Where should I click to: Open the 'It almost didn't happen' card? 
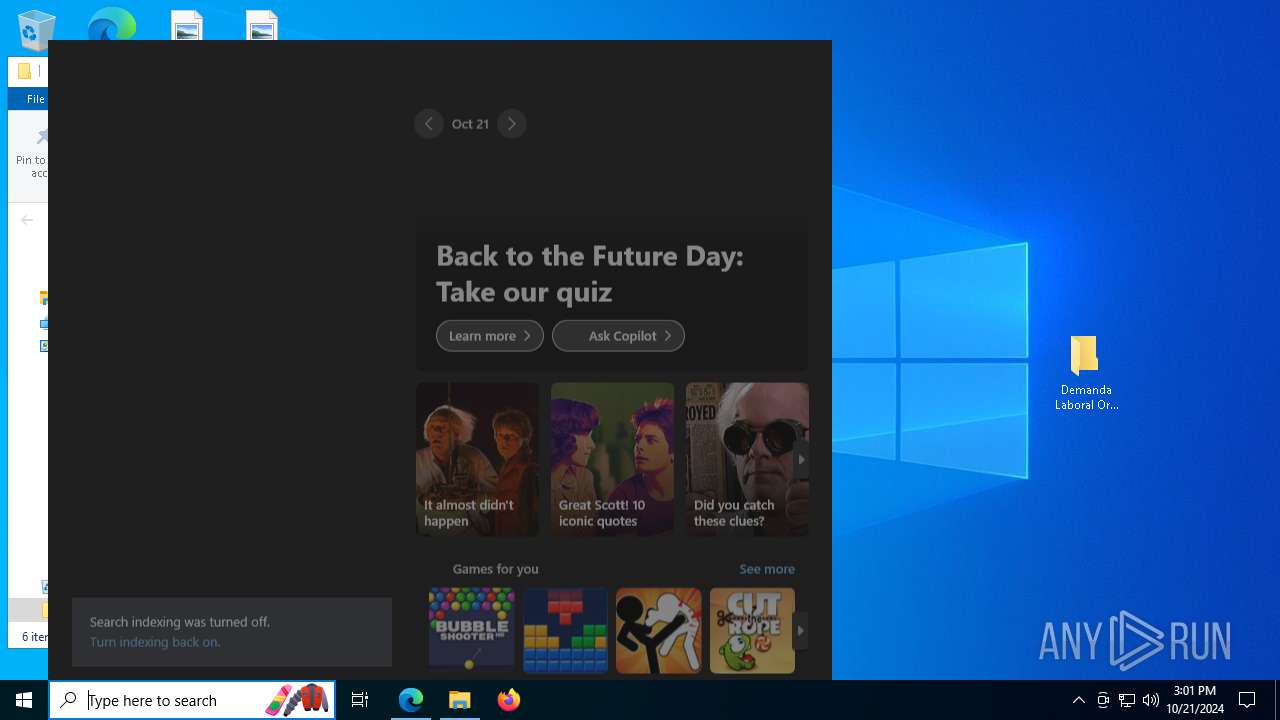[x=477, y=459]
